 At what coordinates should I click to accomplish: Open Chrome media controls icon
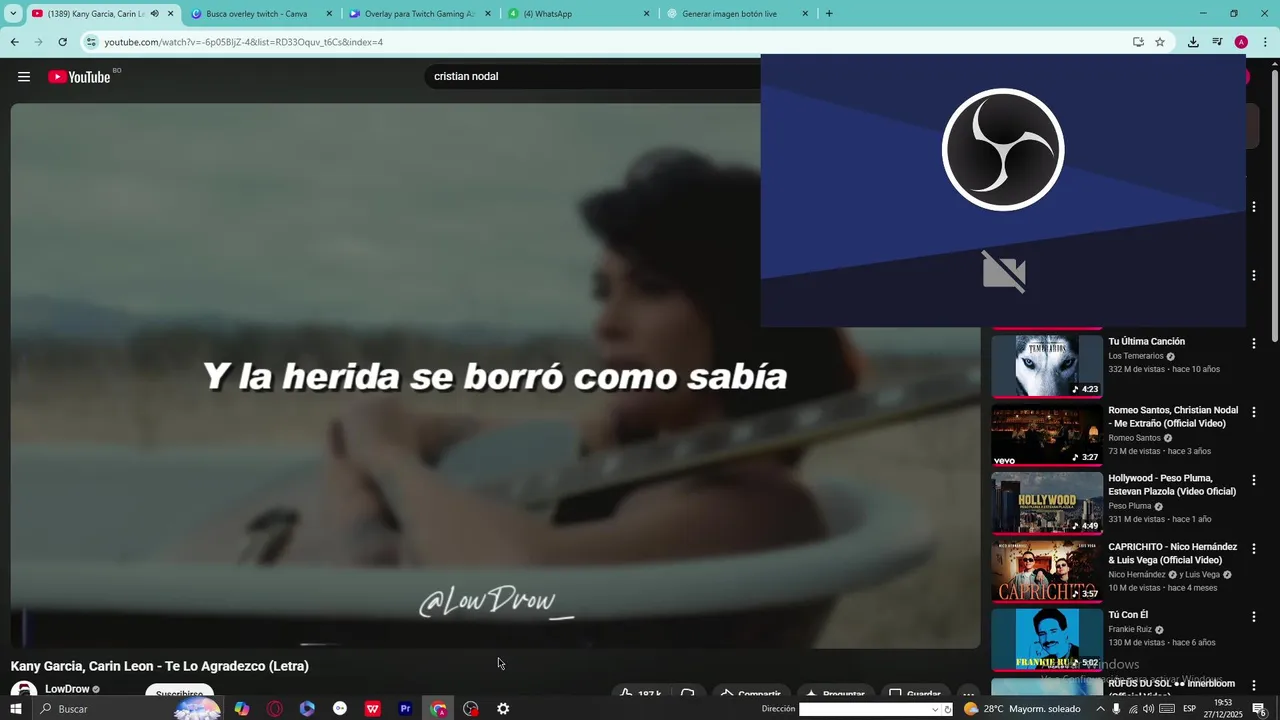[x=1217, y=42]
